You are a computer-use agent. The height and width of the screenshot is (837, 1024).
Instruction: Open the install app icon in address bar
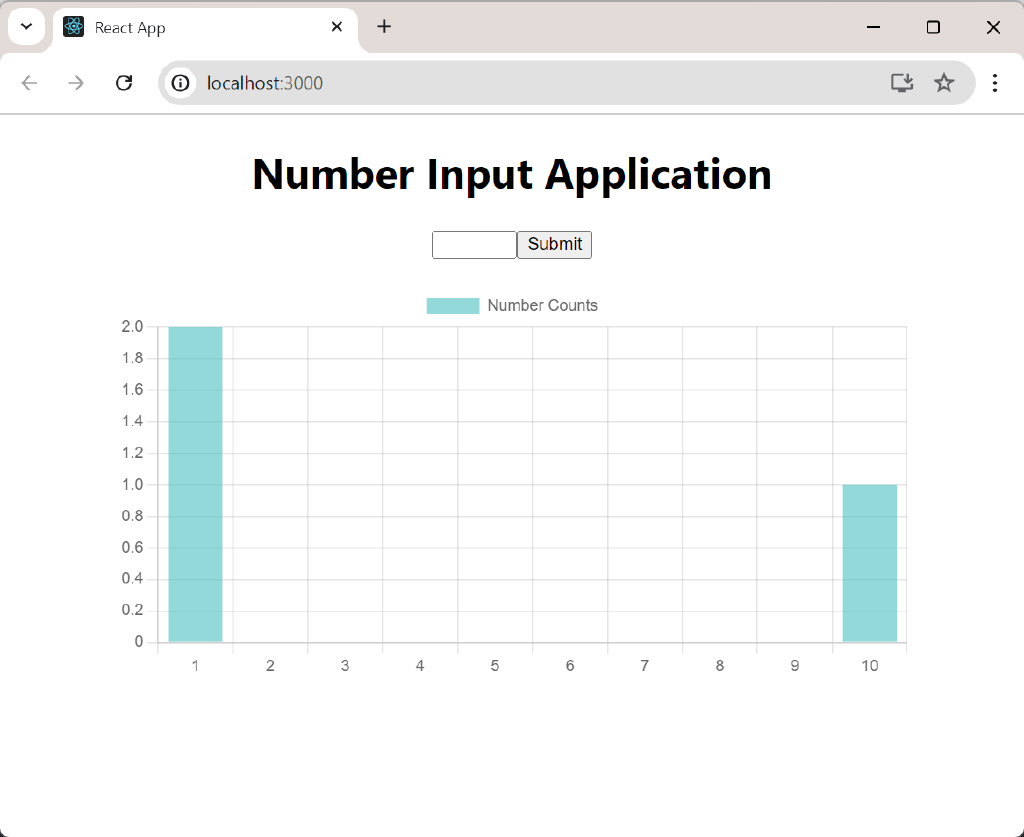coord(901,83)
